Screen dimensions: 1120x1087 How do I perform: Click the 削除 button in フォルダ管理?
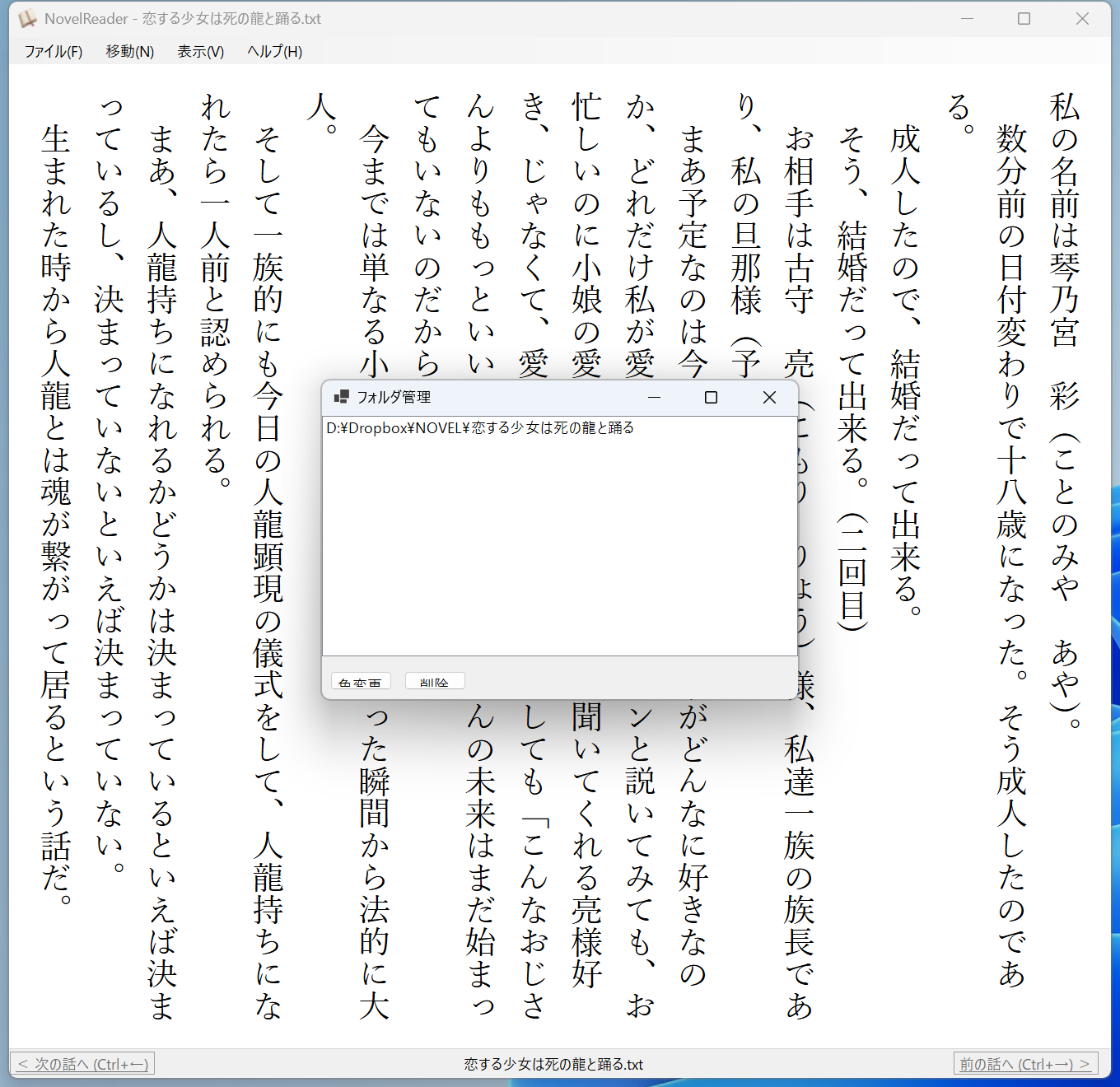(434, 681)
